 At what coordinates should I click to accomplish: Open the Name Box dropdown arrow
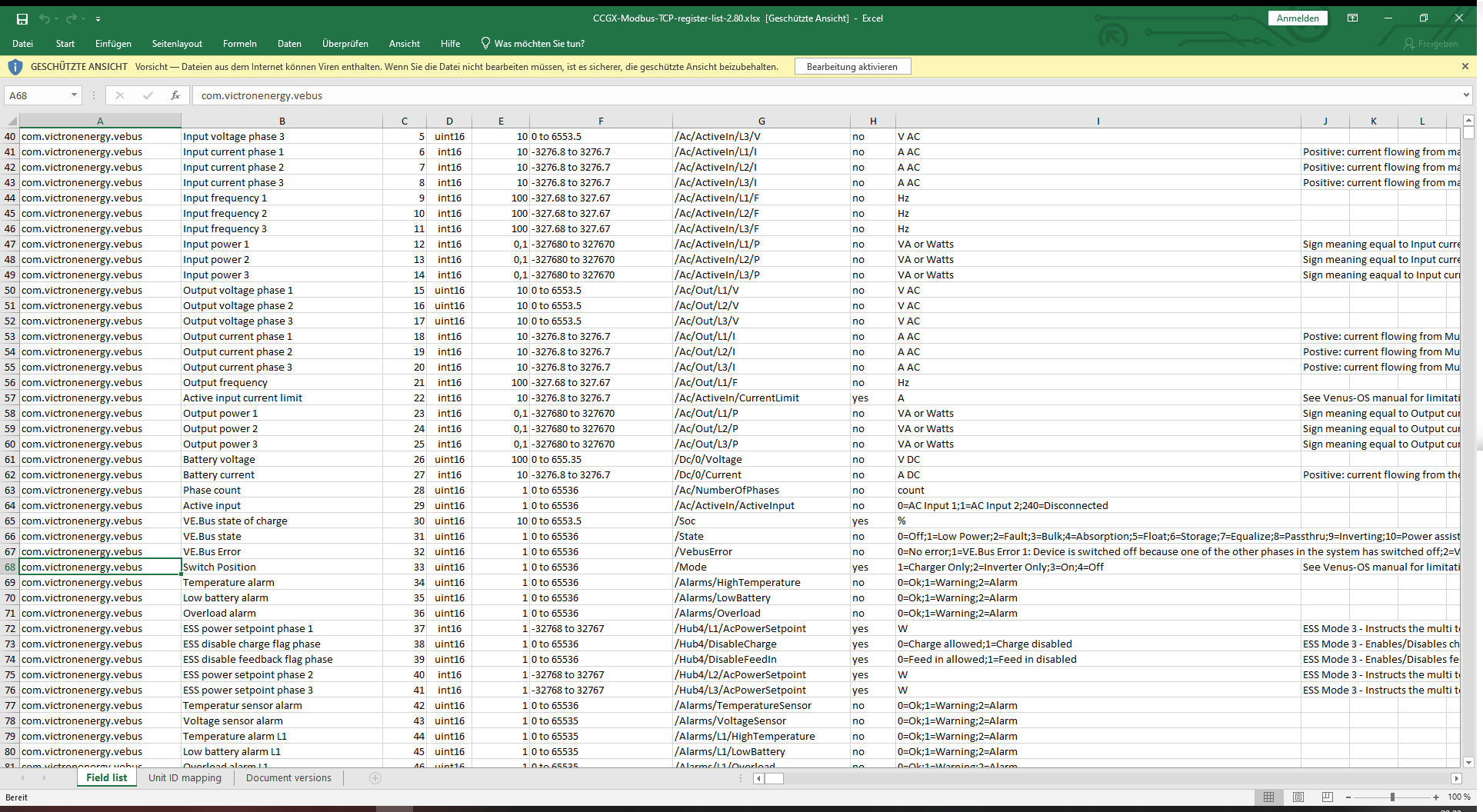coord(75,95)
